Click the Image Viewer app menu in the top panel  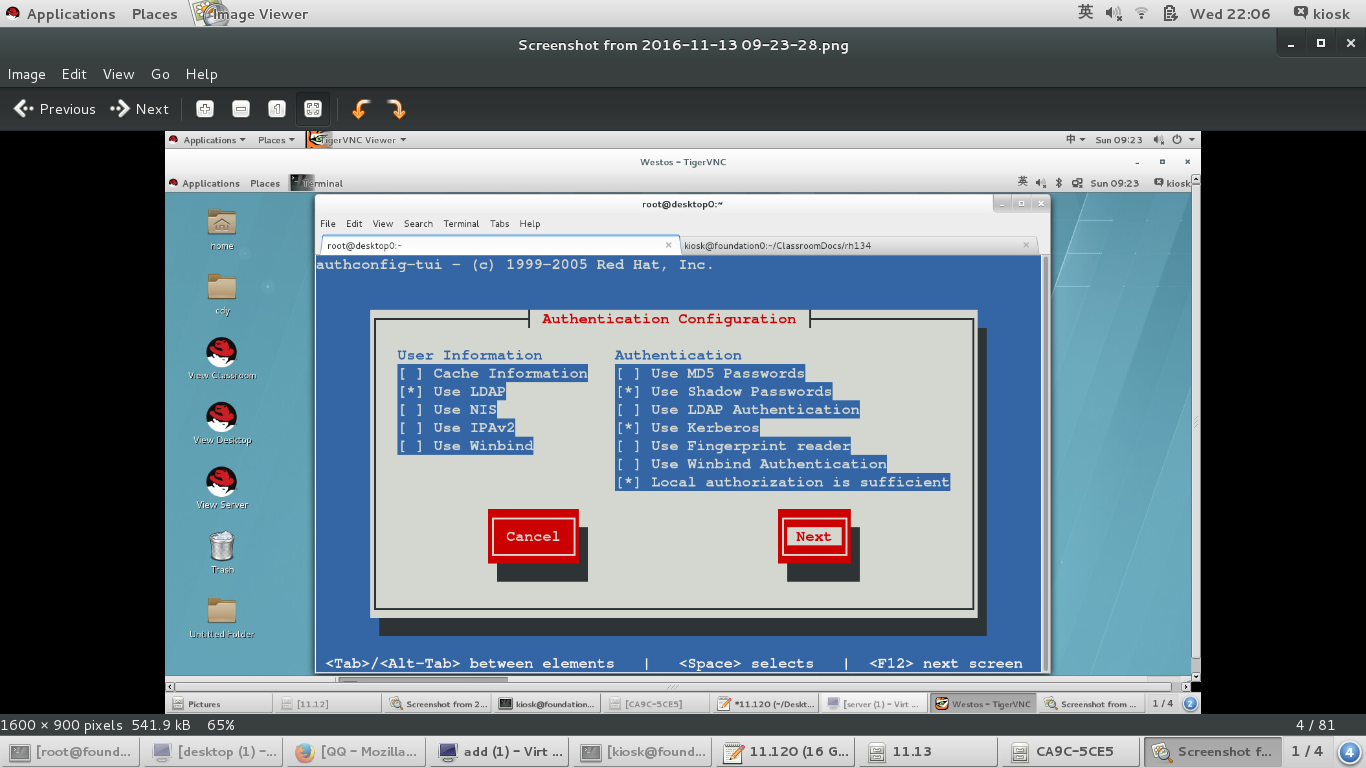[x=250, y=14]
